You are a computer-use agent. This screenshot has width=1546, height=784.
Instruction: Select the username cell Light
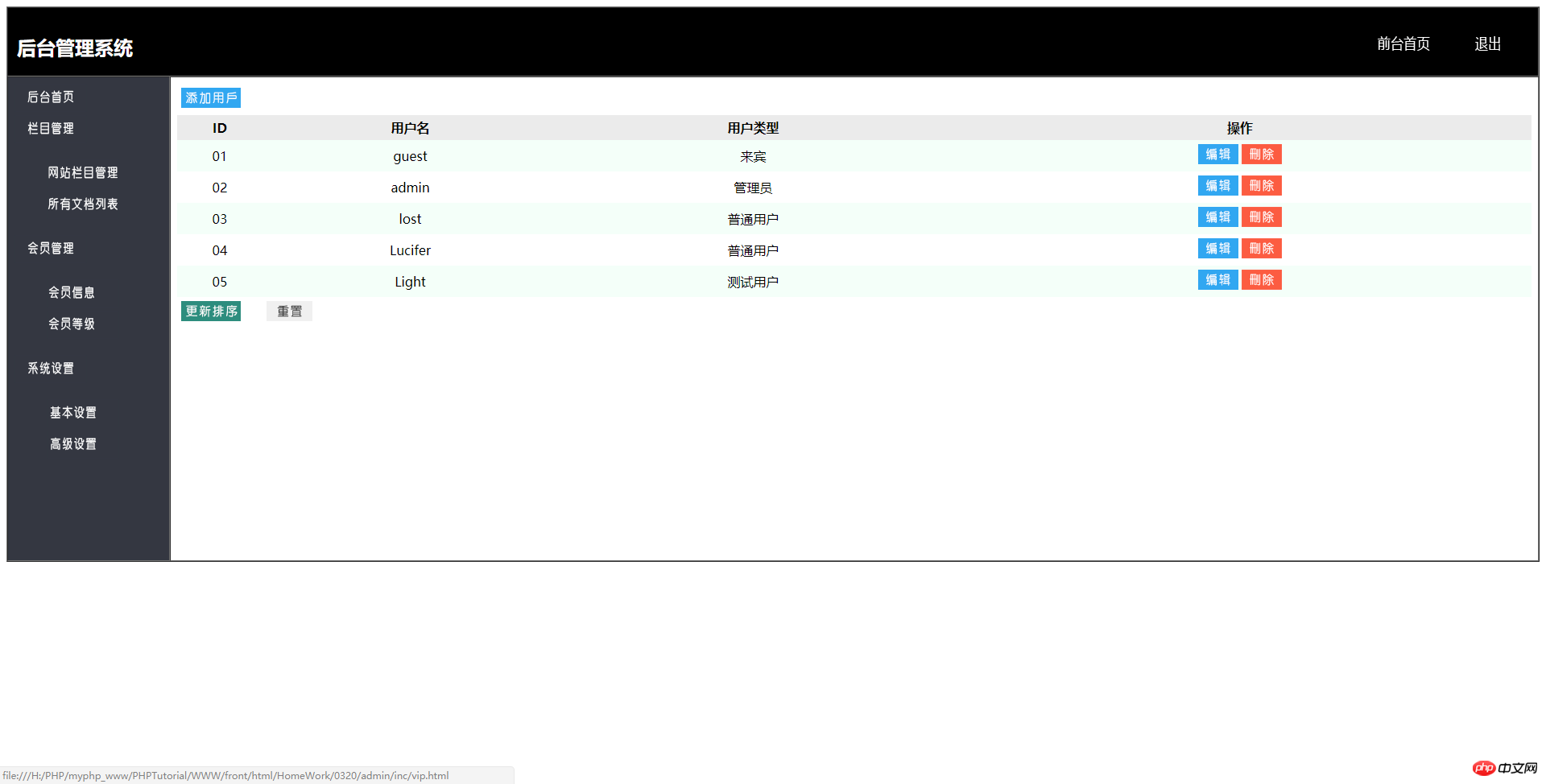click(x=410, y=282)
